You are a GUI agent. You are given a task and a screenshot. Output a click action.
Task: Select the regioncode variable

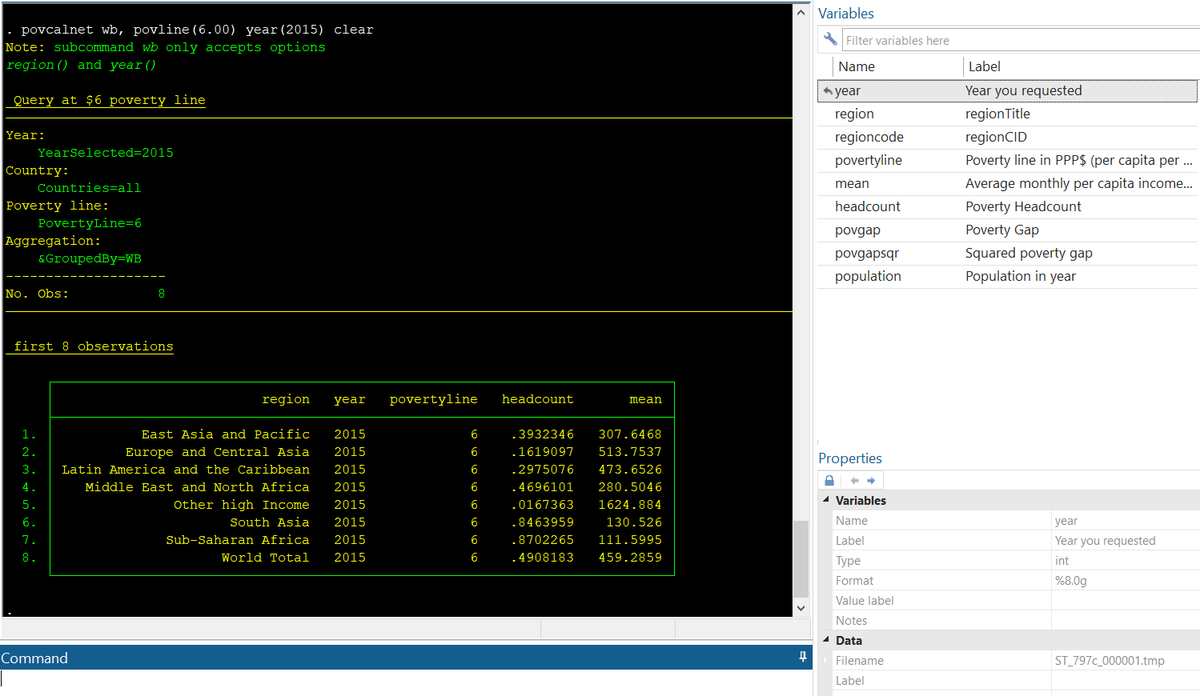(869, 137)
